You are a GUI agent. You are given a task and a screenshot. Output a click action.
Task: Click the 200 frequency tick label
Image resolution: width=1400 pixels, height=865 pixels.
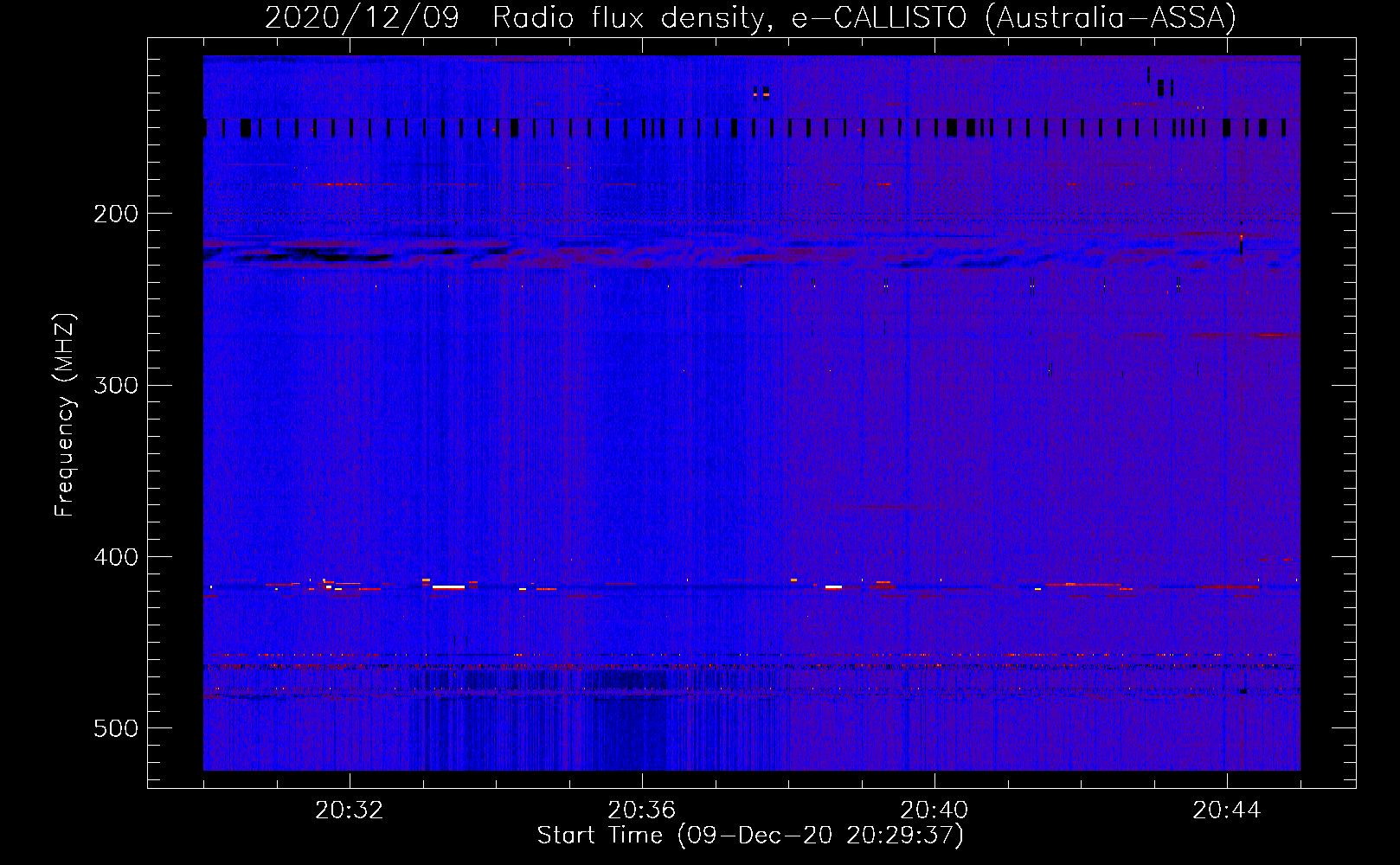[x=116, y=214]
